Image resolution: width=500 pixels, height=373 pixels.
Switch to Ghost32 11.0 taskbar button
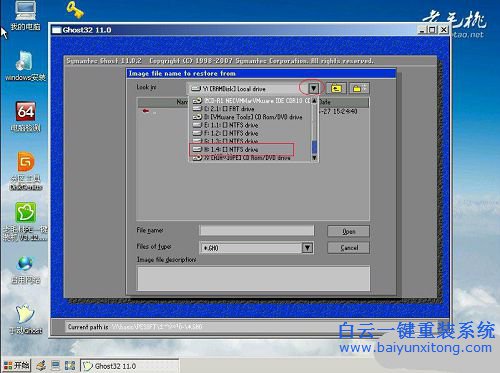pyautogui.click(x=129, y=366)
